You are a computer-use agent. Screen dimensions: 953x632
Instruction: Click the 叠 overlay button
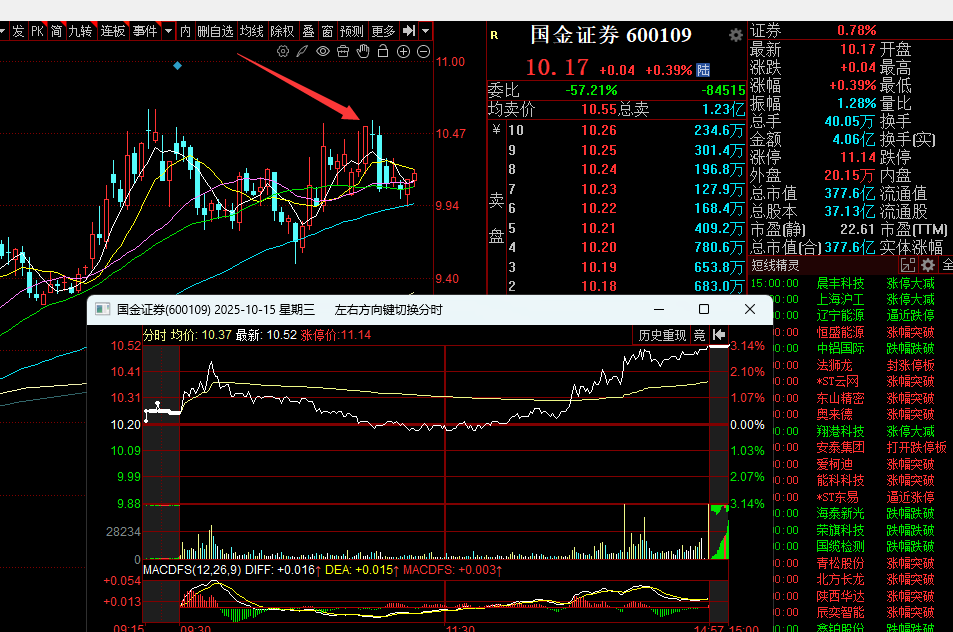click(309, 31)
